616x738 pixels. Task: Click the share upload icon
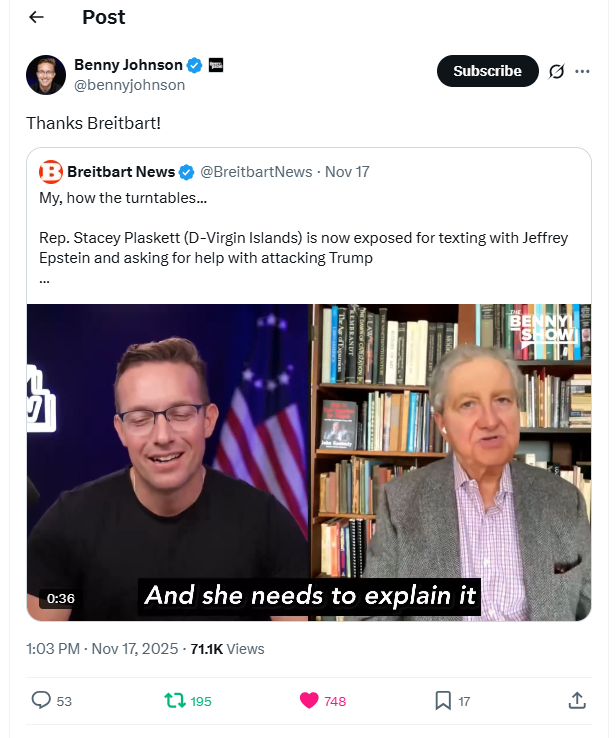577,700
